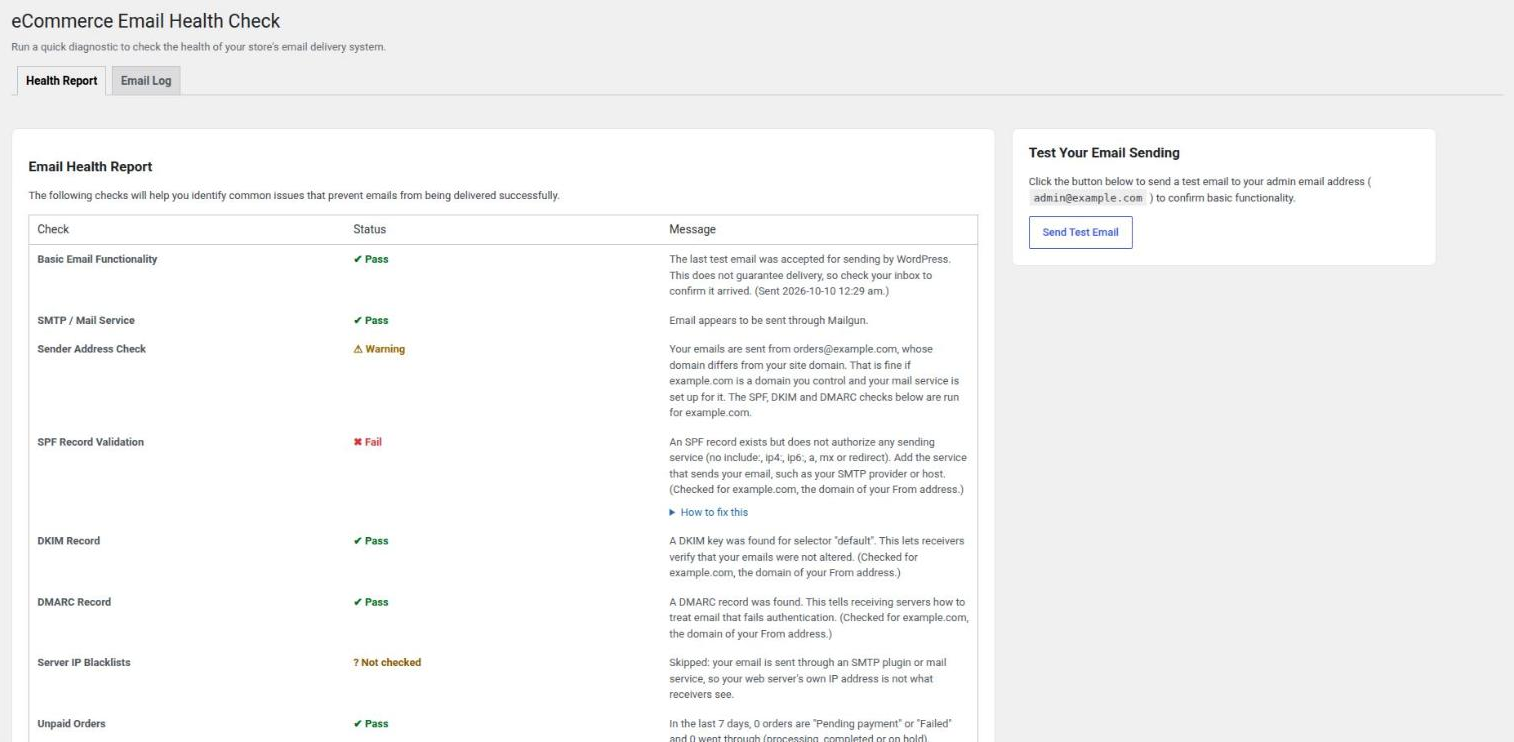The width and height of the screenshot is (1514, 742).
Task: Click the 'SPF Record Validation' row label
Action: (x=90, y=442)
